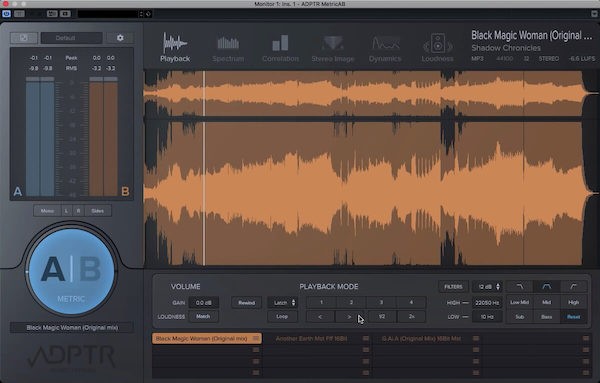Screen dimensions: 600x383
Task: Enable Mono monitoring
Action: point(47,211)
